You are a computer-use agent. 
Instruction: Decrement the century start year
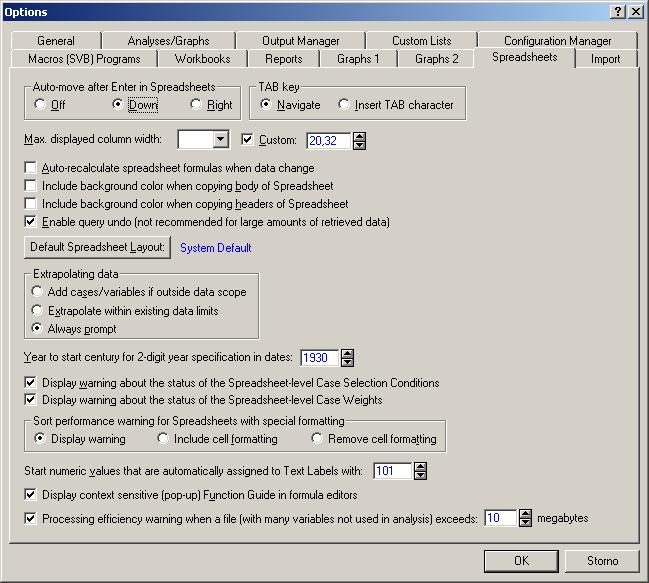(x=347, y=362)
